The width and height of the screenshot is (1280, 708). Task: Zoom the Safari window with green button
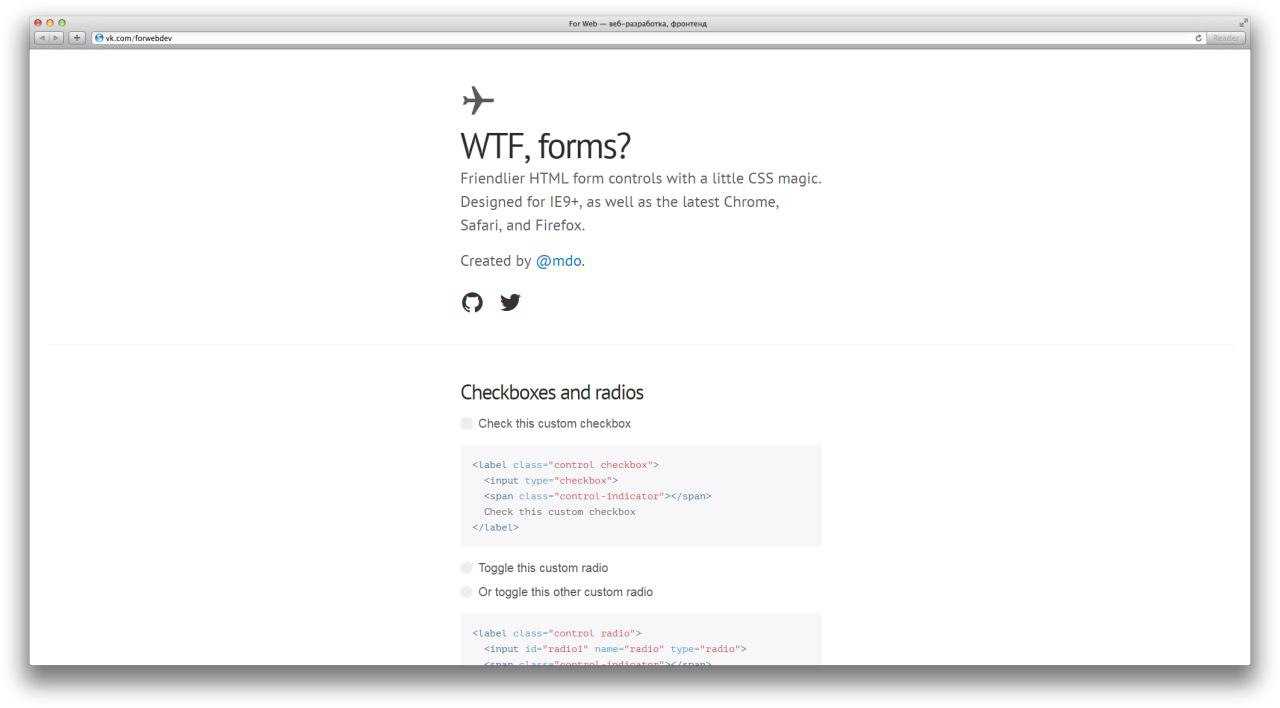[x=62, y=22]
